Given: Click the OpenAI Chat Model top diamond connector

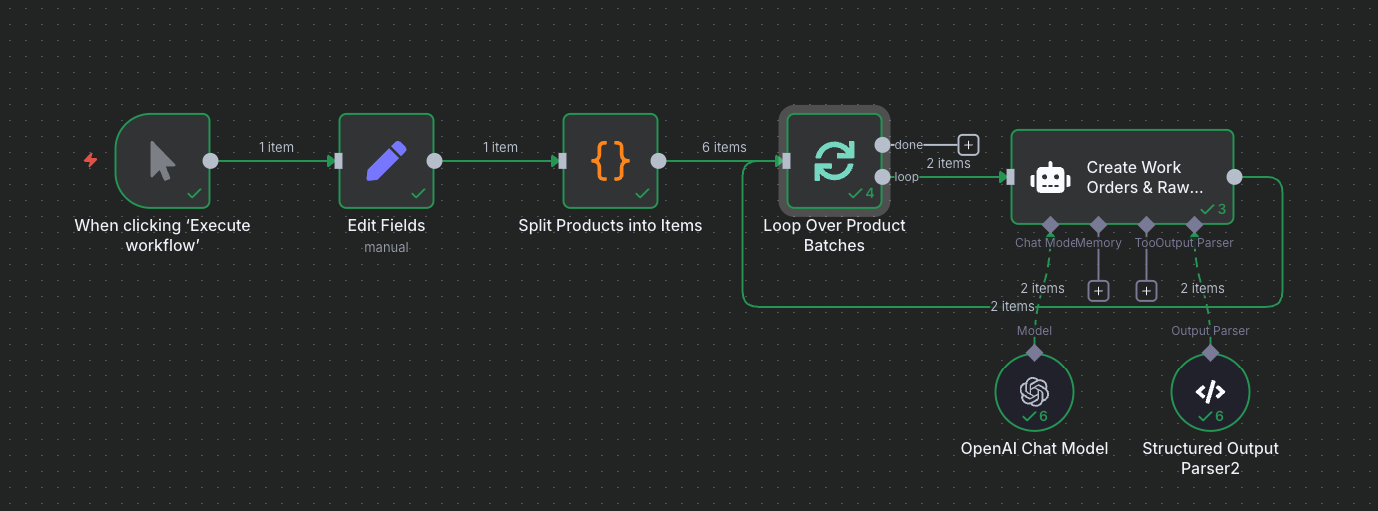Looking at the screenshot, I should (1034, 352).
